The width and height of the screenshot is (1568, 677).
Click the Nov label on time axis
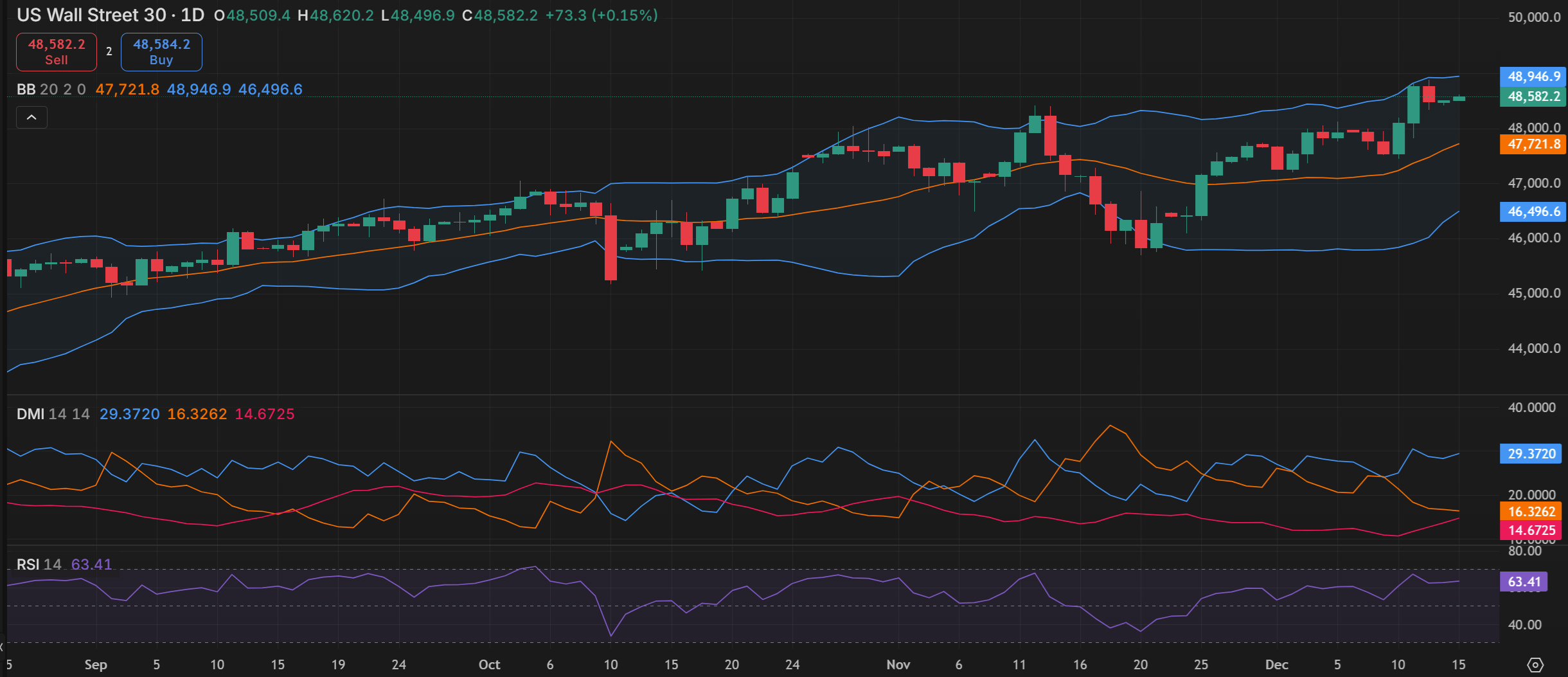point(898,665)
